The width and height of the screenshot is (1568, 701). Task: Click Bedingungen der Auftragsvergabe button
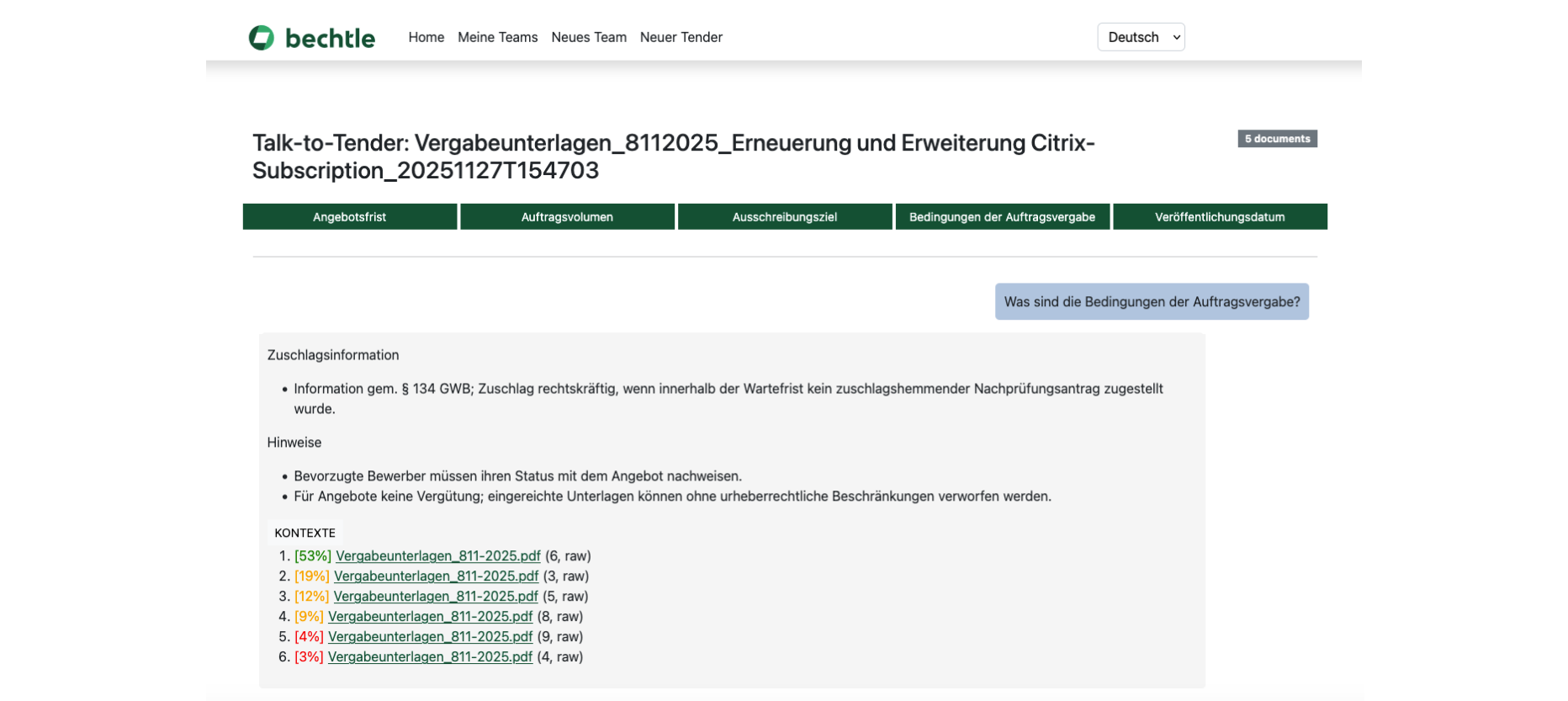[1002, 217]
